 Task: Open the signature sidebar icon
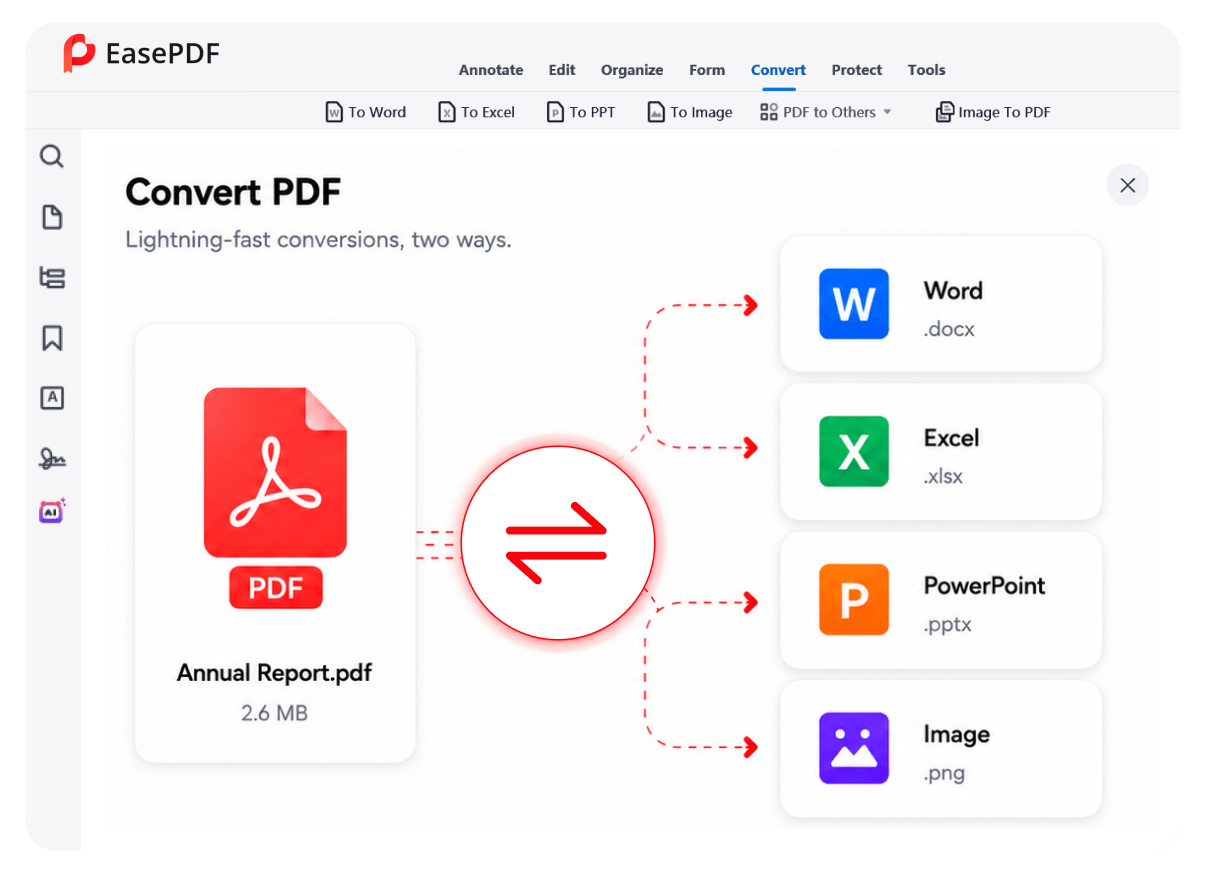pyautogui.click(x=52, y=459)
